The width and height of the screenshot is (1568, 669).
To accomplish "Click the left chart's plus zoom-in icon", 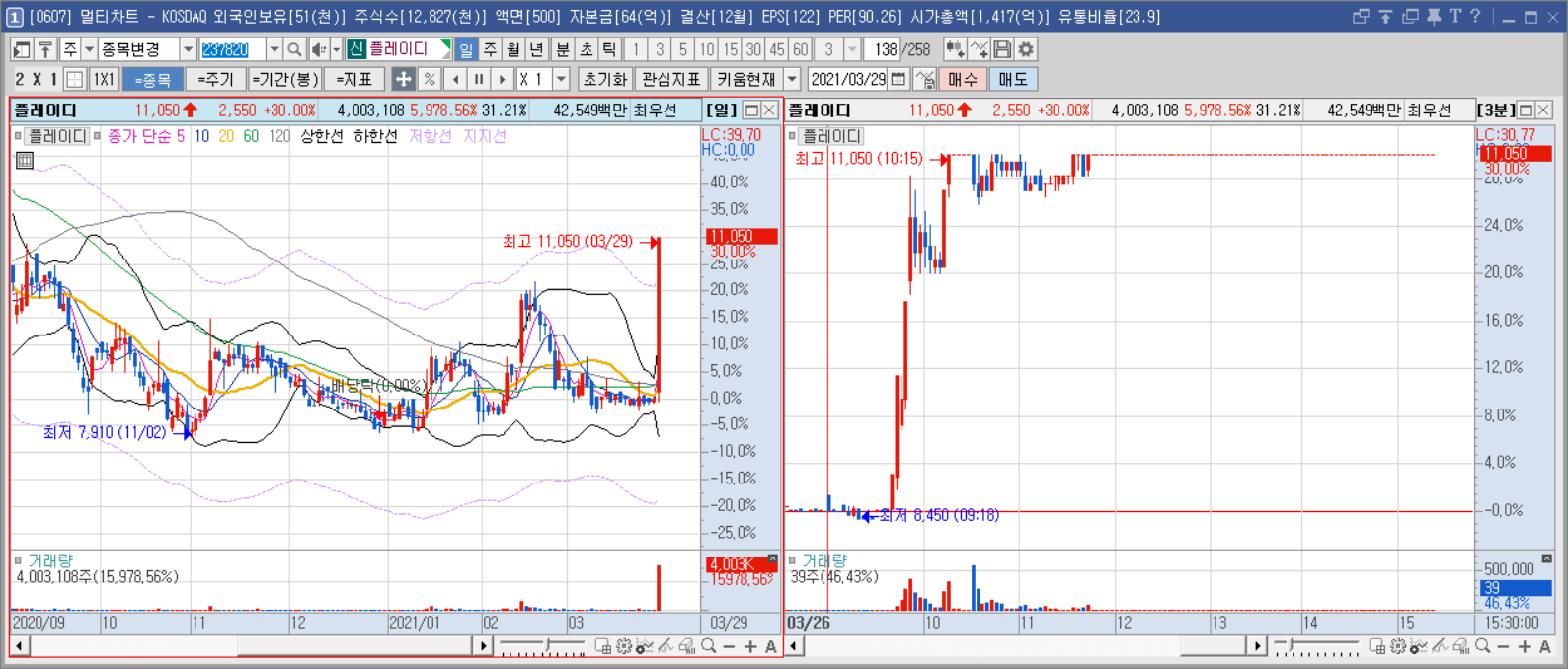I will coord(750,646).
